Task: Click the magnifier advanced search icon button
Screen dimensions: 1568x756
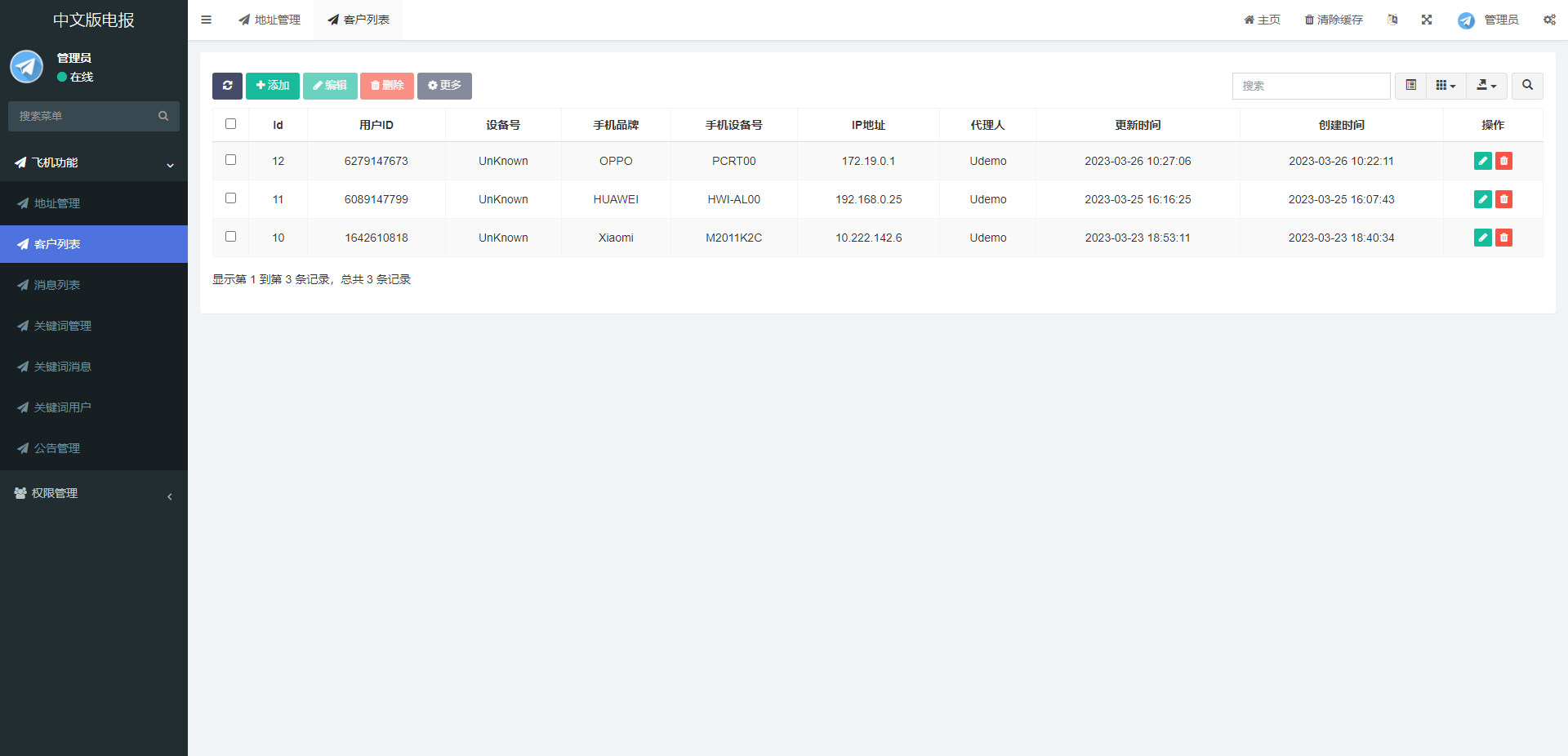Action: point(1527,86)
